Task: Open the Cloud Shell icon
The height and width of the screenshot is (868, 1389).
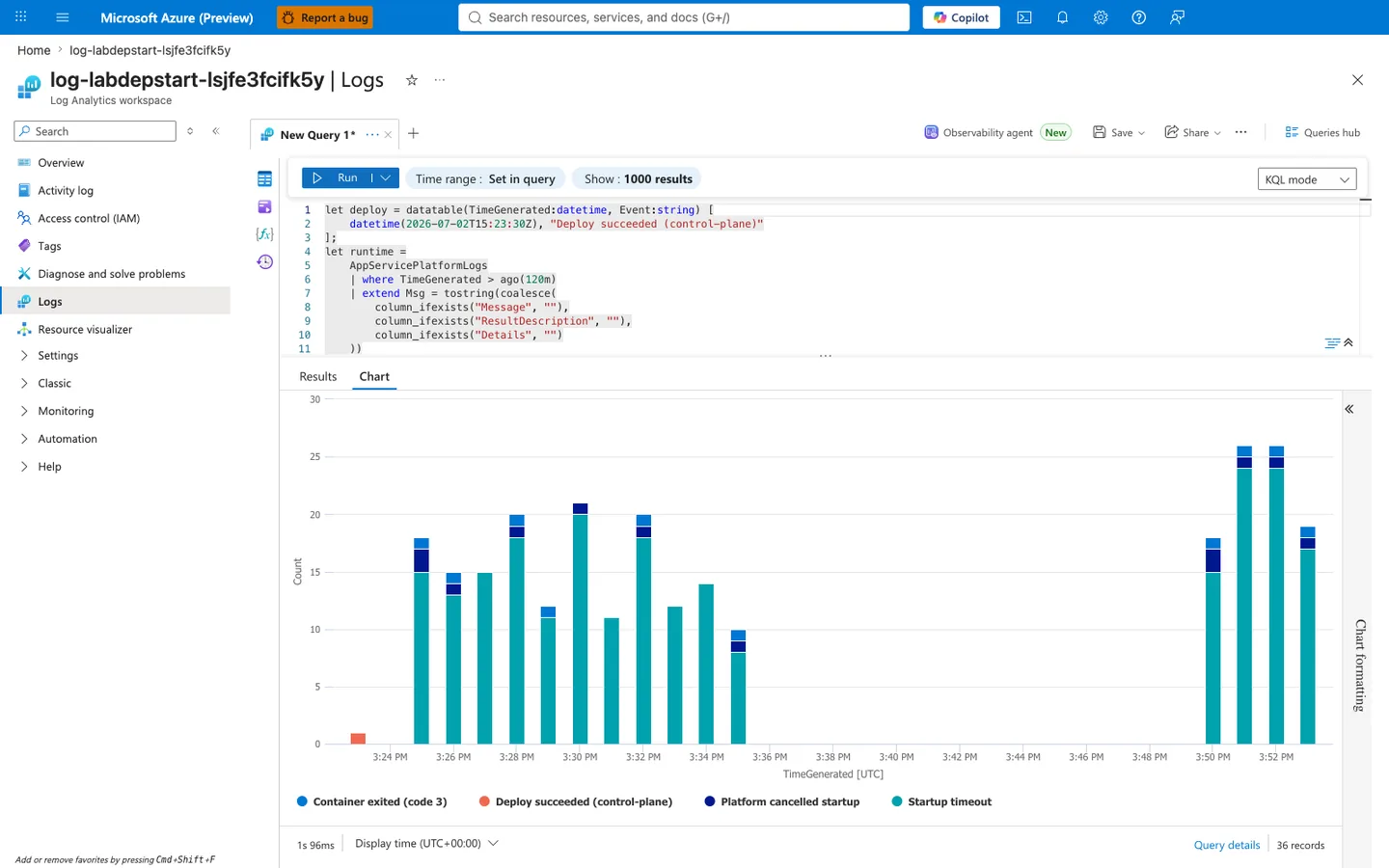Action: (1024, 17)
